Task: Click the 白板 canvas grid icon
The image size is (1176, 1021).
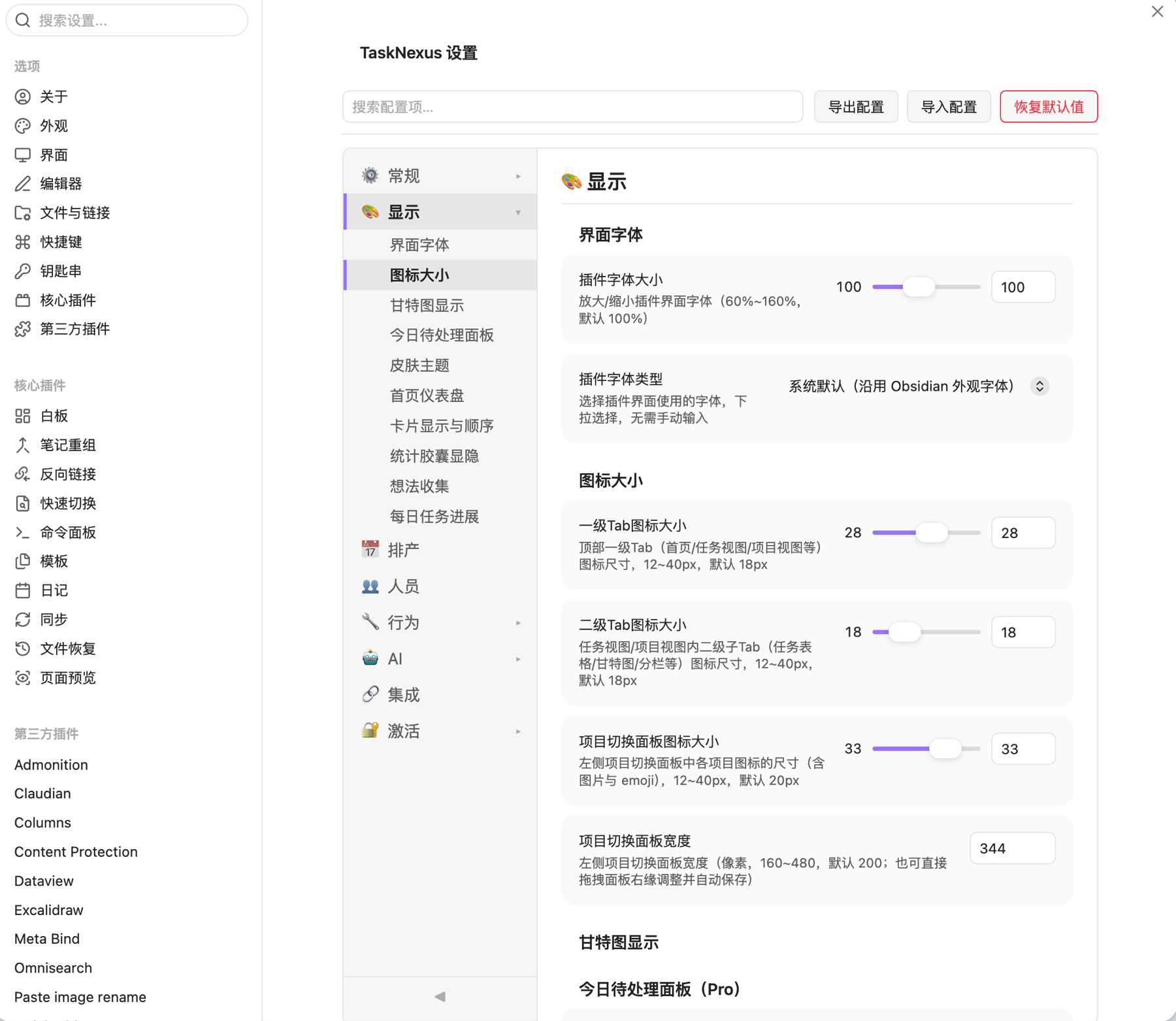Action: (x=23, y=416)
